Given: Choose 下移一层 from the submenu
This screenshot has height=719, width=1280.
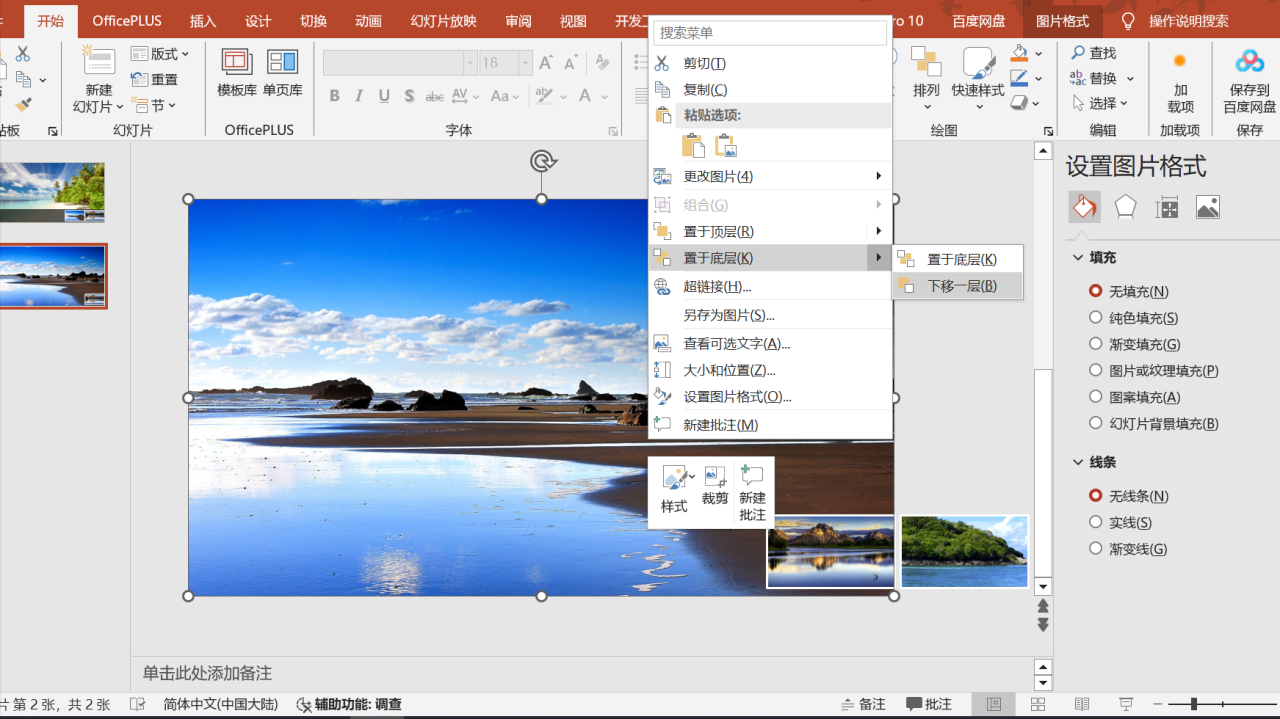Looking at the screenshot, I should pyautogui.click(x=961, y=286).
